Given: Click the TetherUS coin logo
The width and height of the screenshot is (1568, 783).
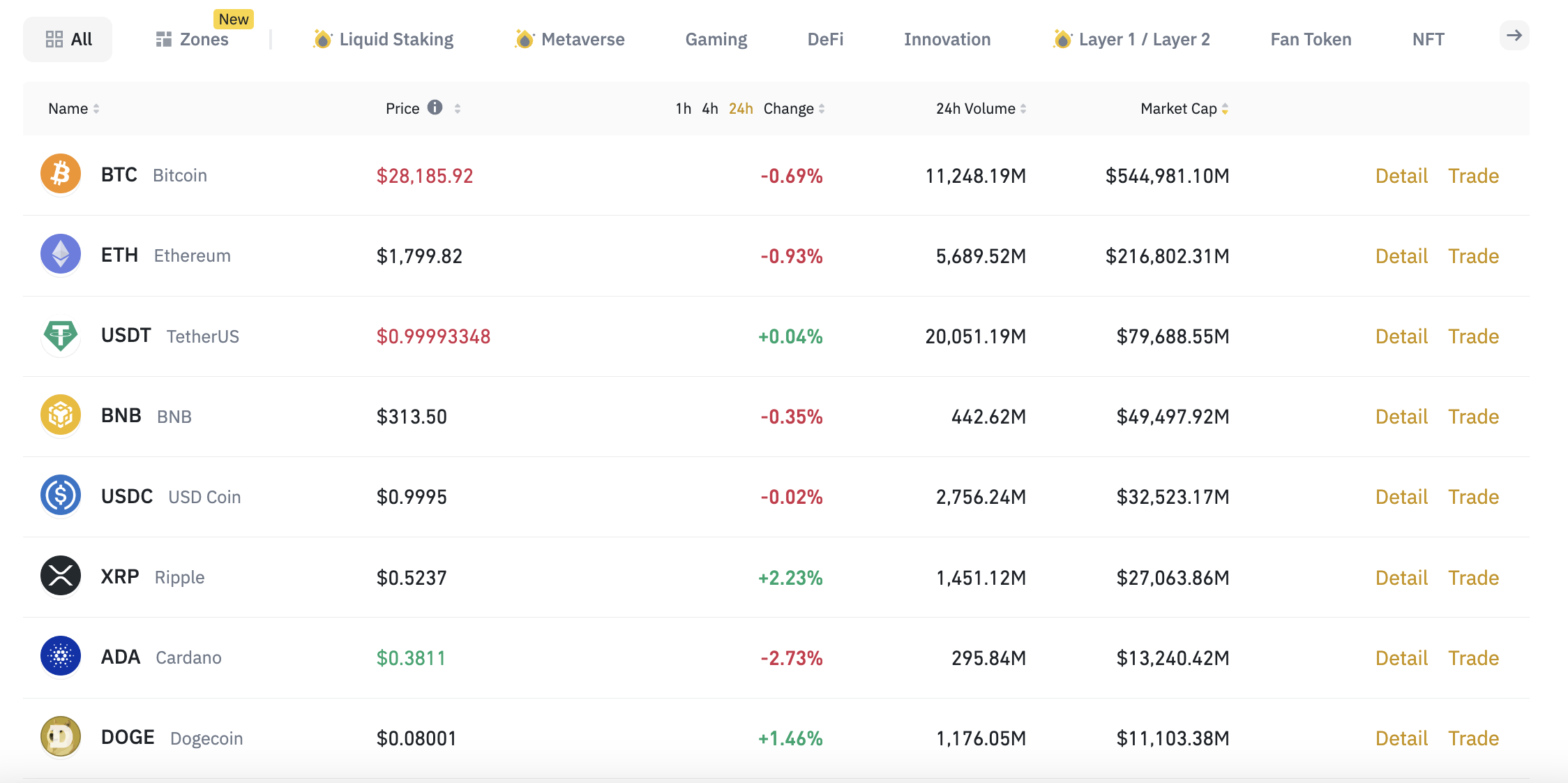Looking at the screenshot, I should [61, 336].
